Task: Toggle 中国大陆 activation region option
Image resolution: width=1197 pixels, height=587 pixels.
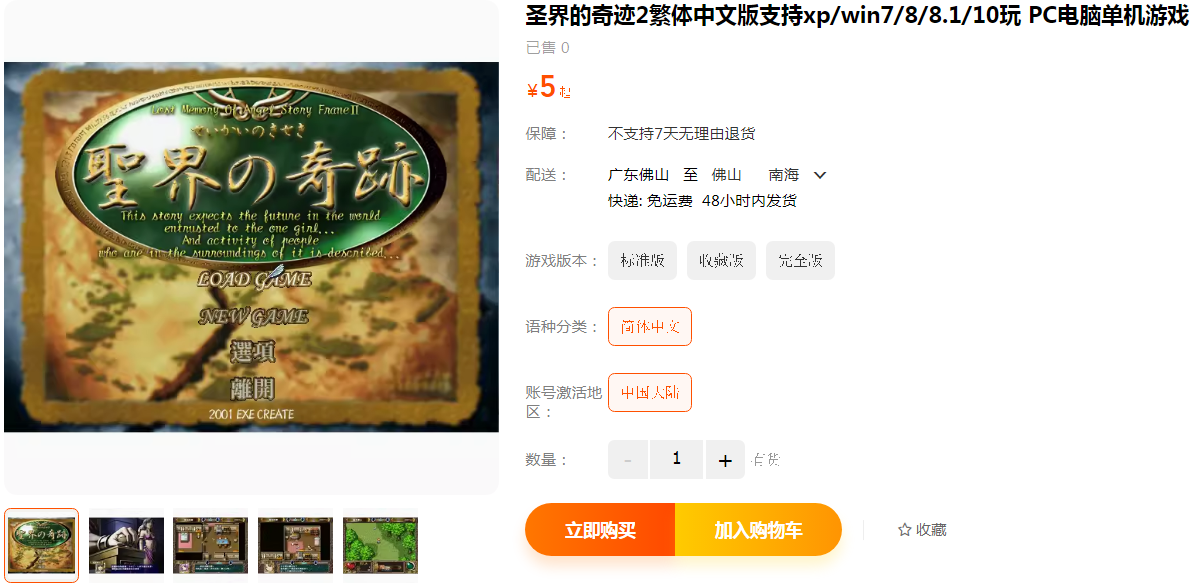Action: pyautogui.click(x=650, y=392)
